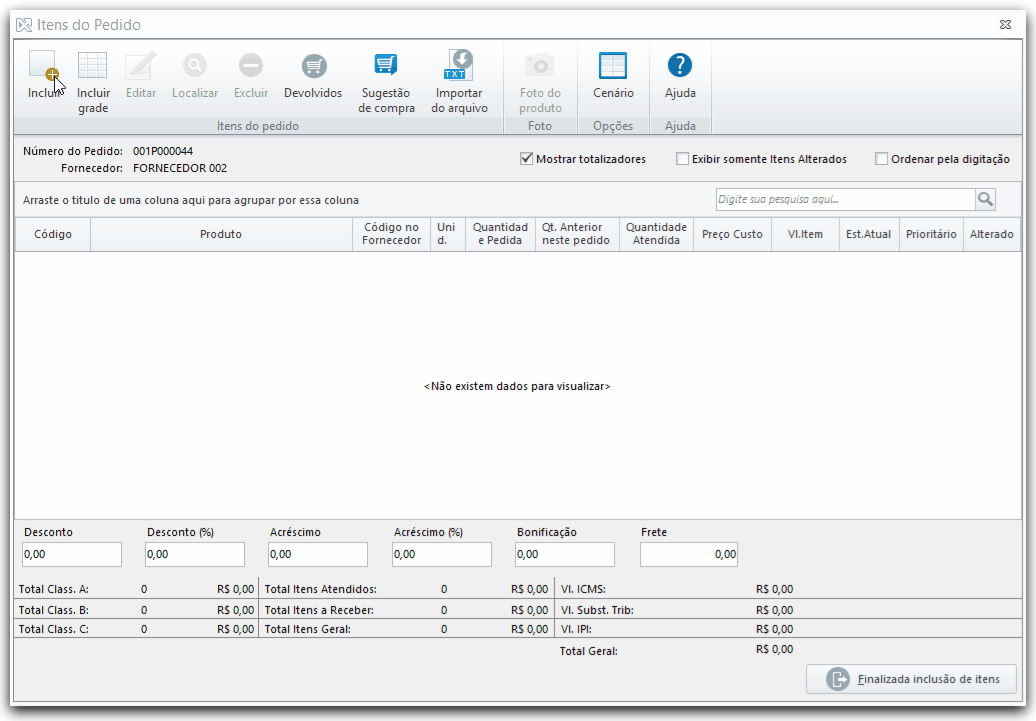Click the Vl. ICMS label
The height and width of the screenshot is (721, 1036).
click(583, 589)
